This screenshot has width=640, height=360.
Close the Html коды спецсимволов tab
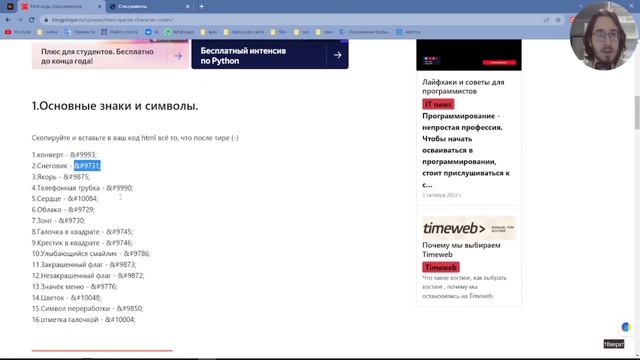[99, 7]
